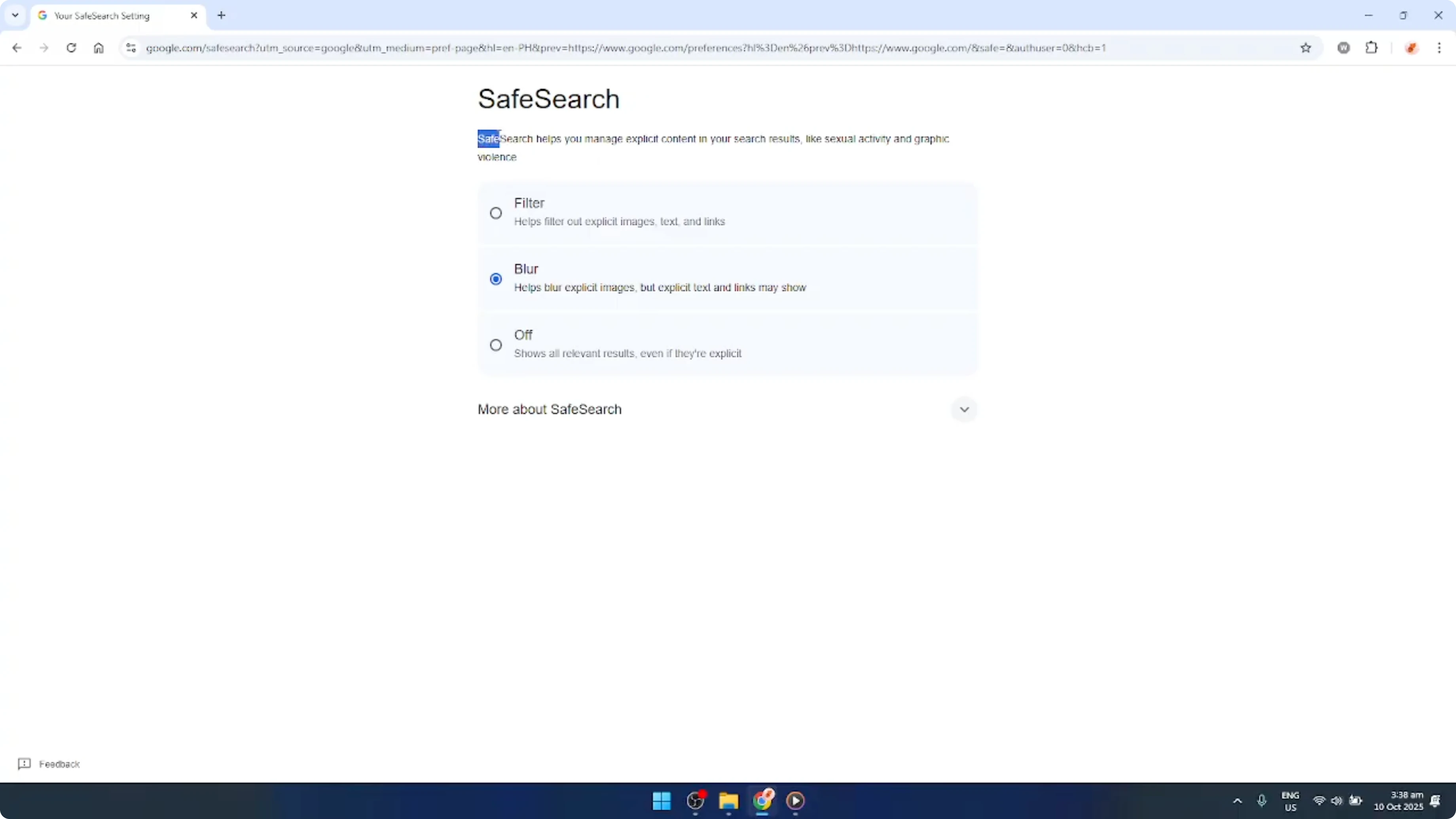Click the SafeSearch page heading
Image resolution: width=1456 pixels, height=819 pixels.
pyautogui.click(x=548, y=99)
